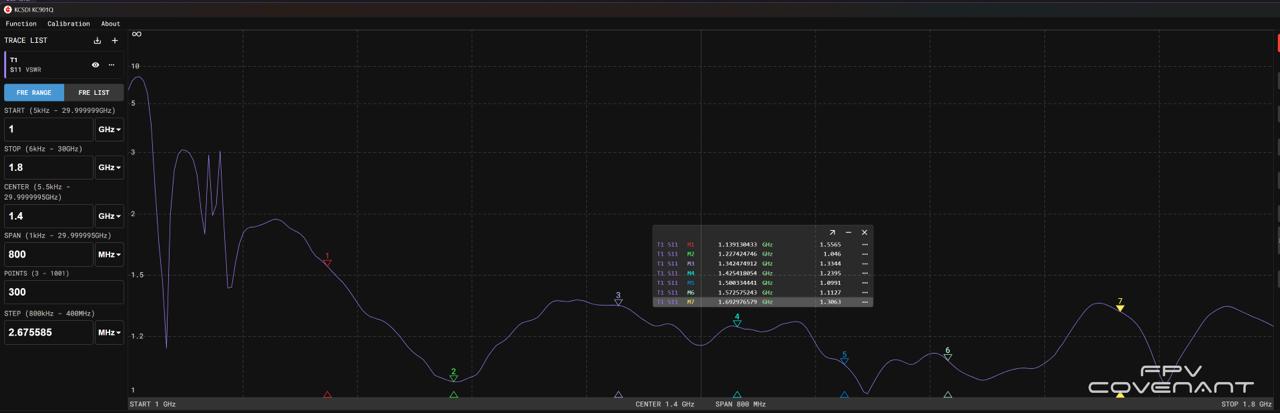Open STOP frequency unit dropdown
This screenshot has height=413, width=1280.
click(x=109, y=167)
